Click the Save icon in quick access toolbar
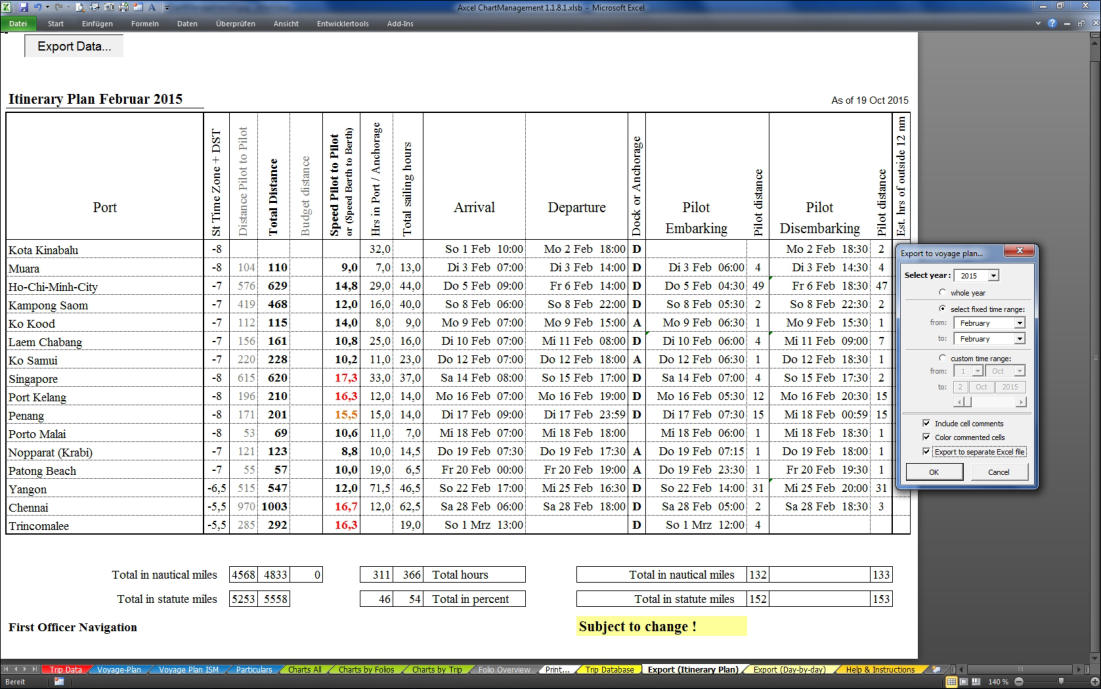This screenshot has height=689, width=1101. pyautogui.click(x=22, y=7)
